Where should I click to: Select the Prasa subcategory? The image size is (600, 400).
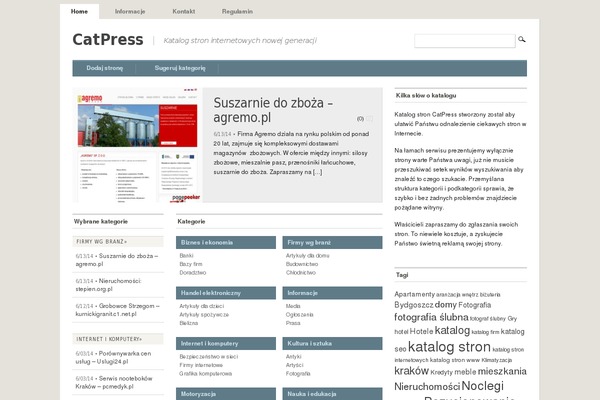tap(293, 323)
